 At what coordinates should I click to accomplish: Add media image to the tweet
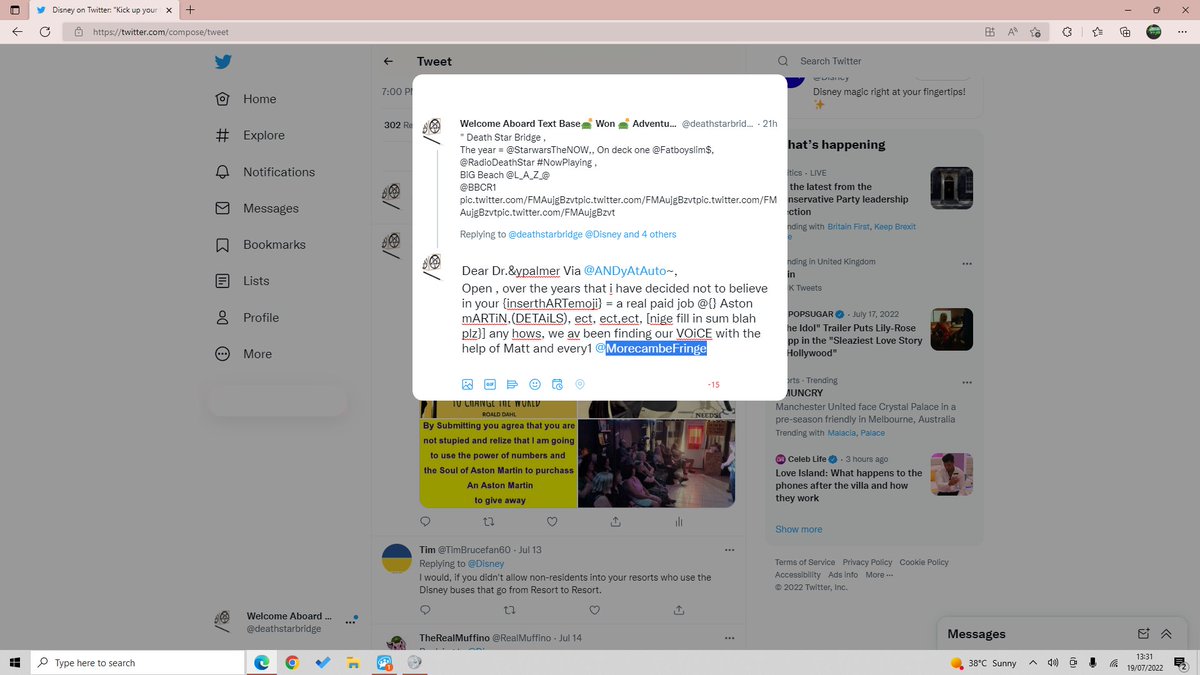[x=467, y=384]
